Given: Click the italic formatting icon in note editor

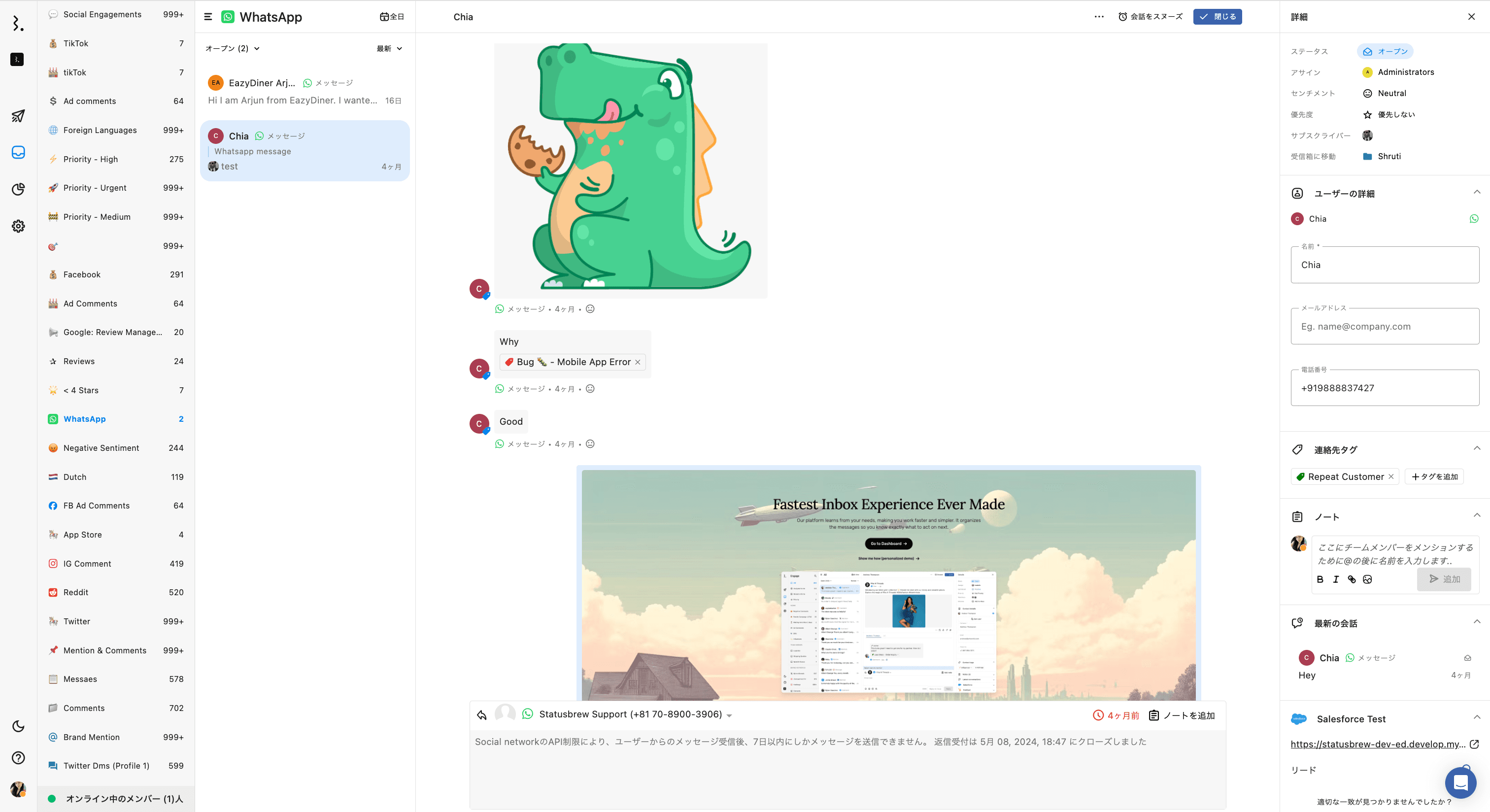Looking at the screenshot, I should point(1336,579).
